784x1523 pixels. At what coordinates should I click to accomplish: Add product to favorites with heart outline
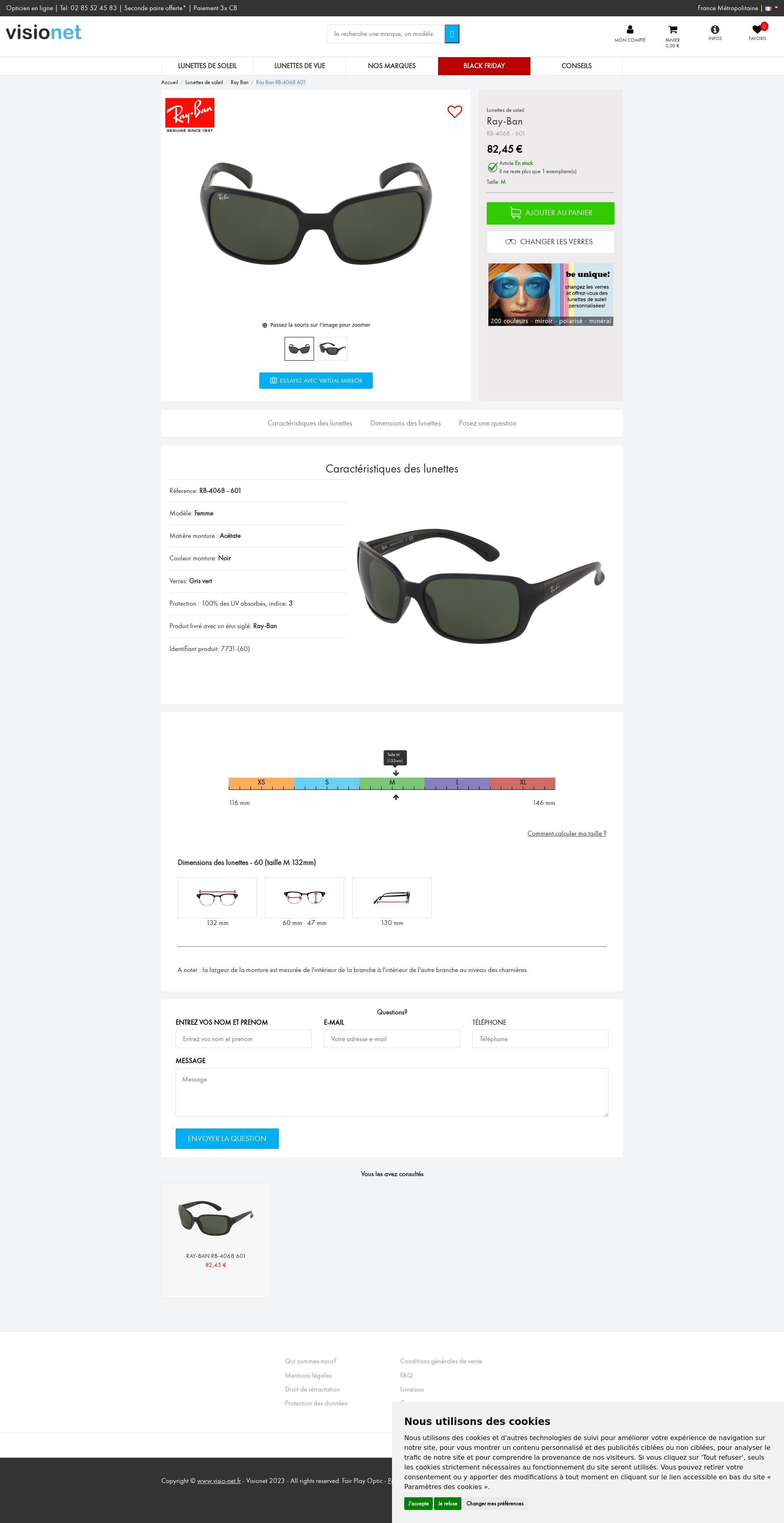454,112
